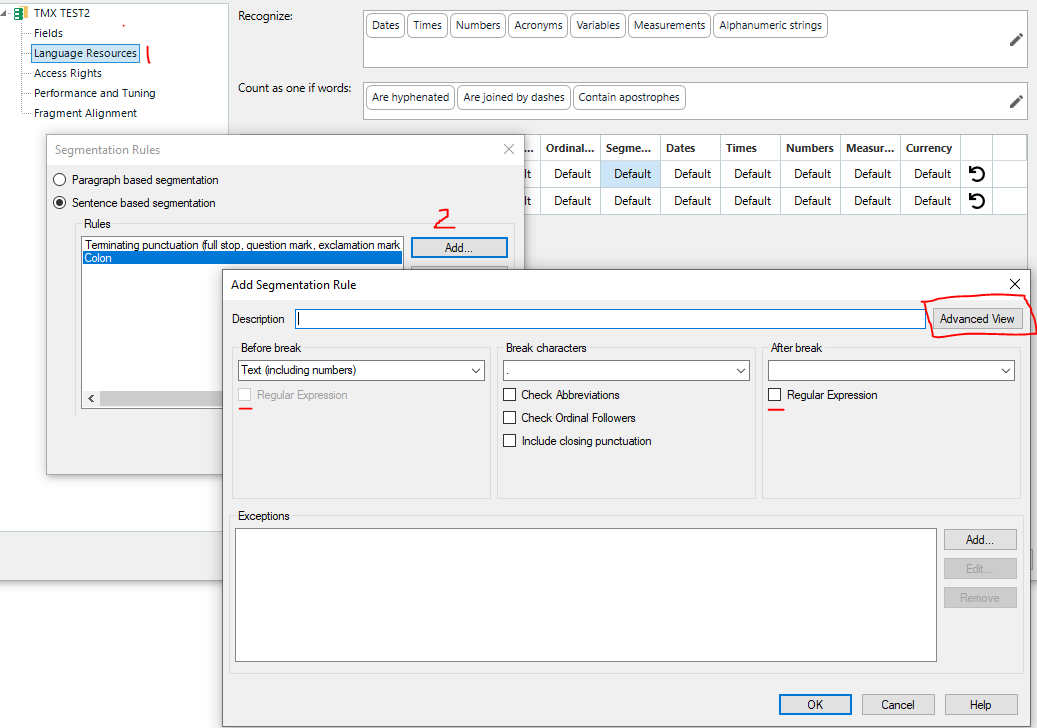Click the Ordinal... column header

click(x=570, y=148)
